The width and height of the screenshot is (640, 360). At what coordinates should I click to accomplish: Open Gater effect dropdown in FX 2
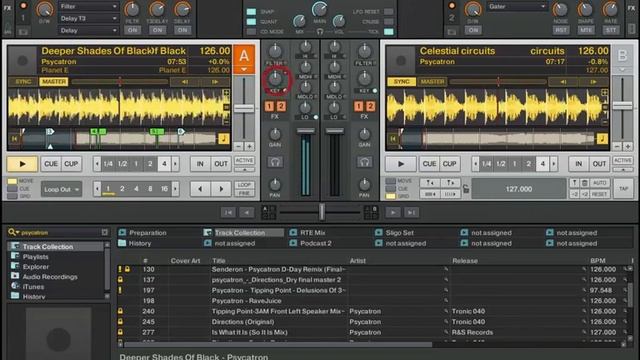point(516,7)
